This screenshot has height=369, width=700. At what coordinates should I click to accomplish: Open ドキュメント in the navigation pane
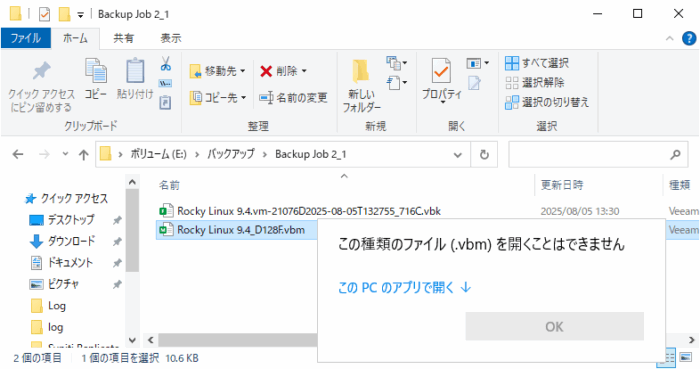click(62, 263)
